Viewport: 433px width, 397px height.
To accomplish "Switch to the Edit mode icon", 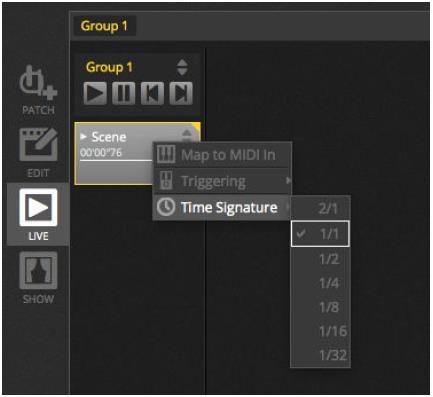I will tap(38, 145).
